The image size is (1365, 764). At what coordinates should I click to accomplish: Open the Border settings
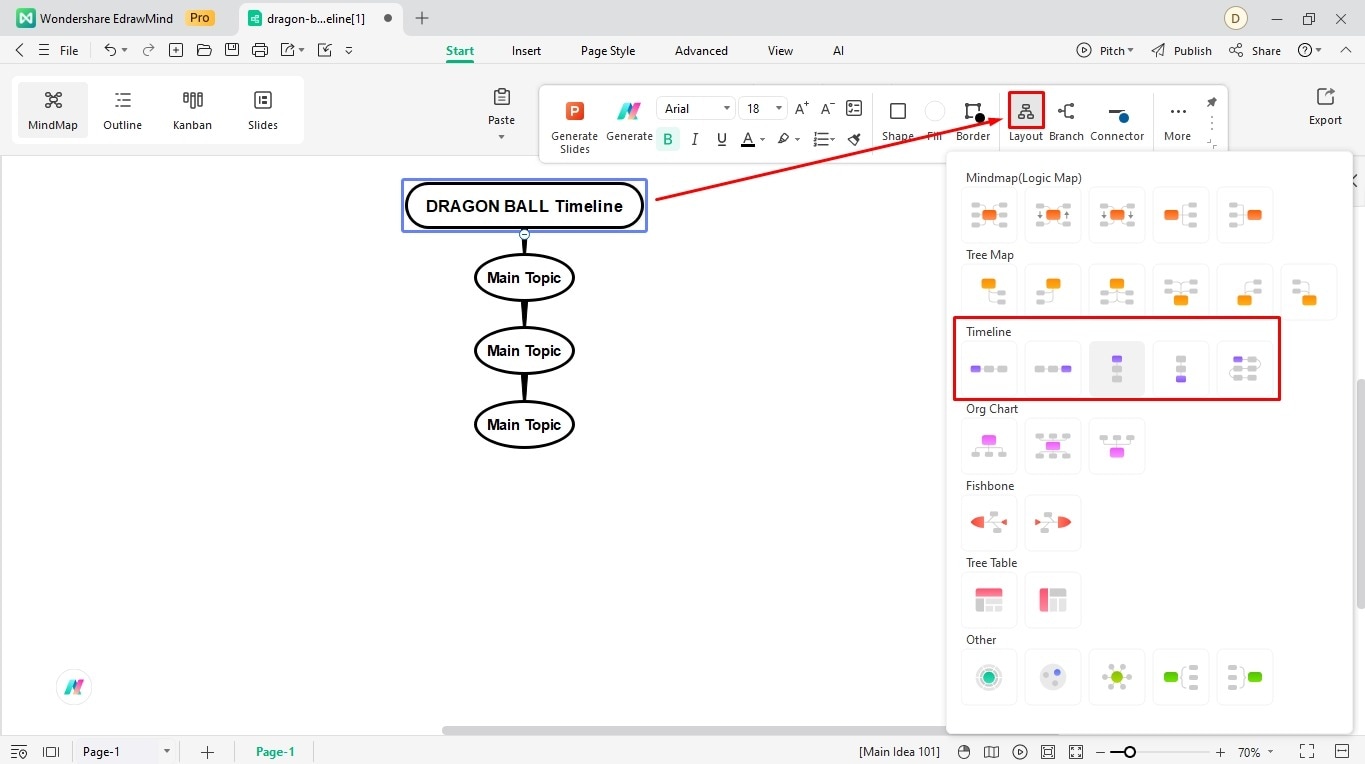pyautogui.click(x=973, y=119)
